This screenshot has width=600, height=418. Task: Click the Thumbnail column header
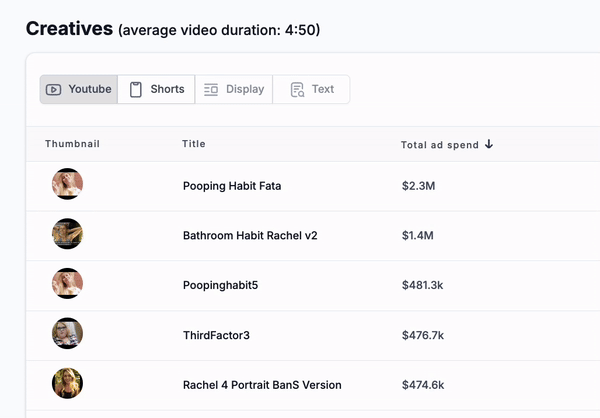coord(72,144)
